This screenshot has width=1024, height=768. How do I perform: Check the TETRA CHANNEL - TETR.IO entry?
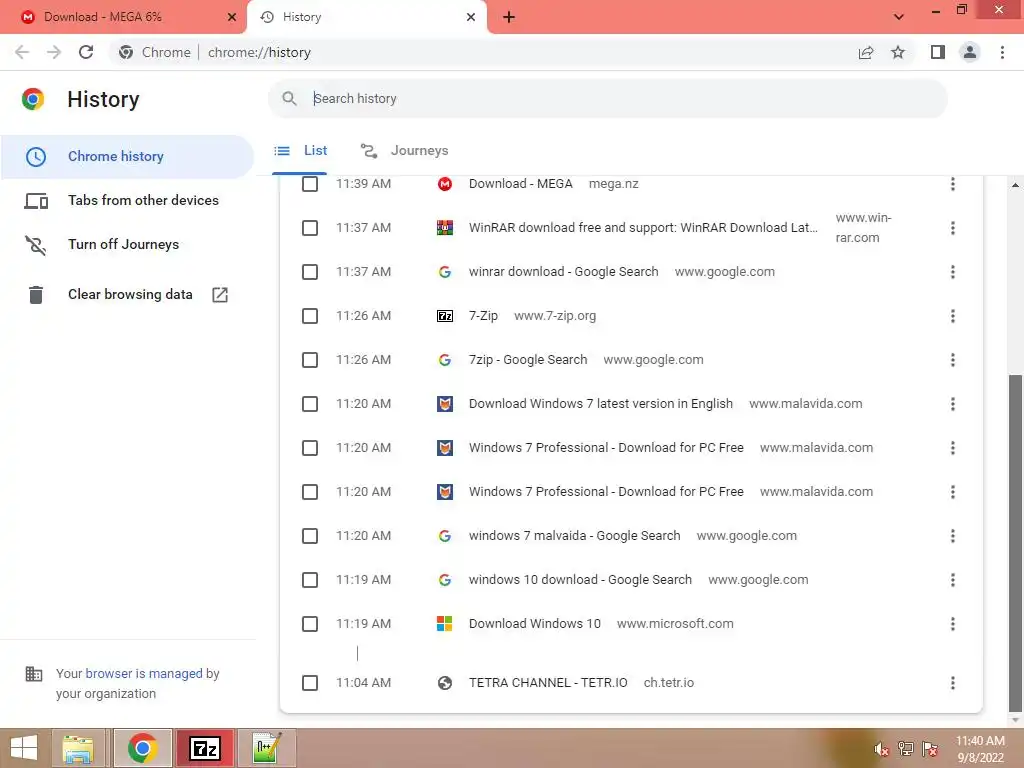pos(310,683)
